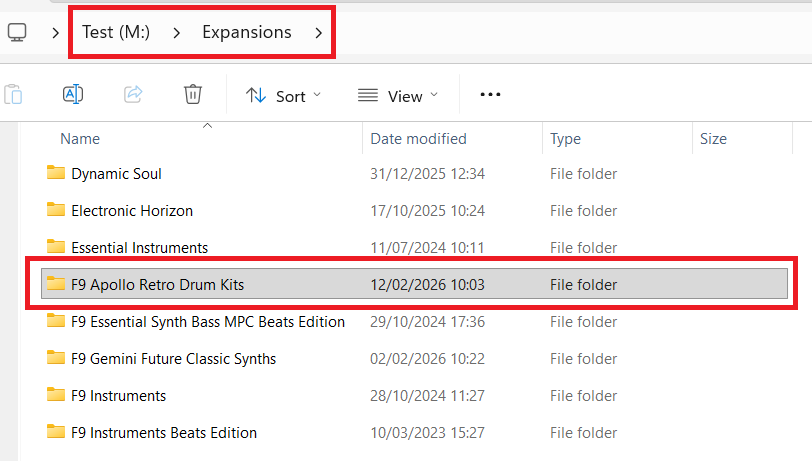Select the F9 Instruments folder name
This screenshot has width=812, height=461.
[119, 396]
